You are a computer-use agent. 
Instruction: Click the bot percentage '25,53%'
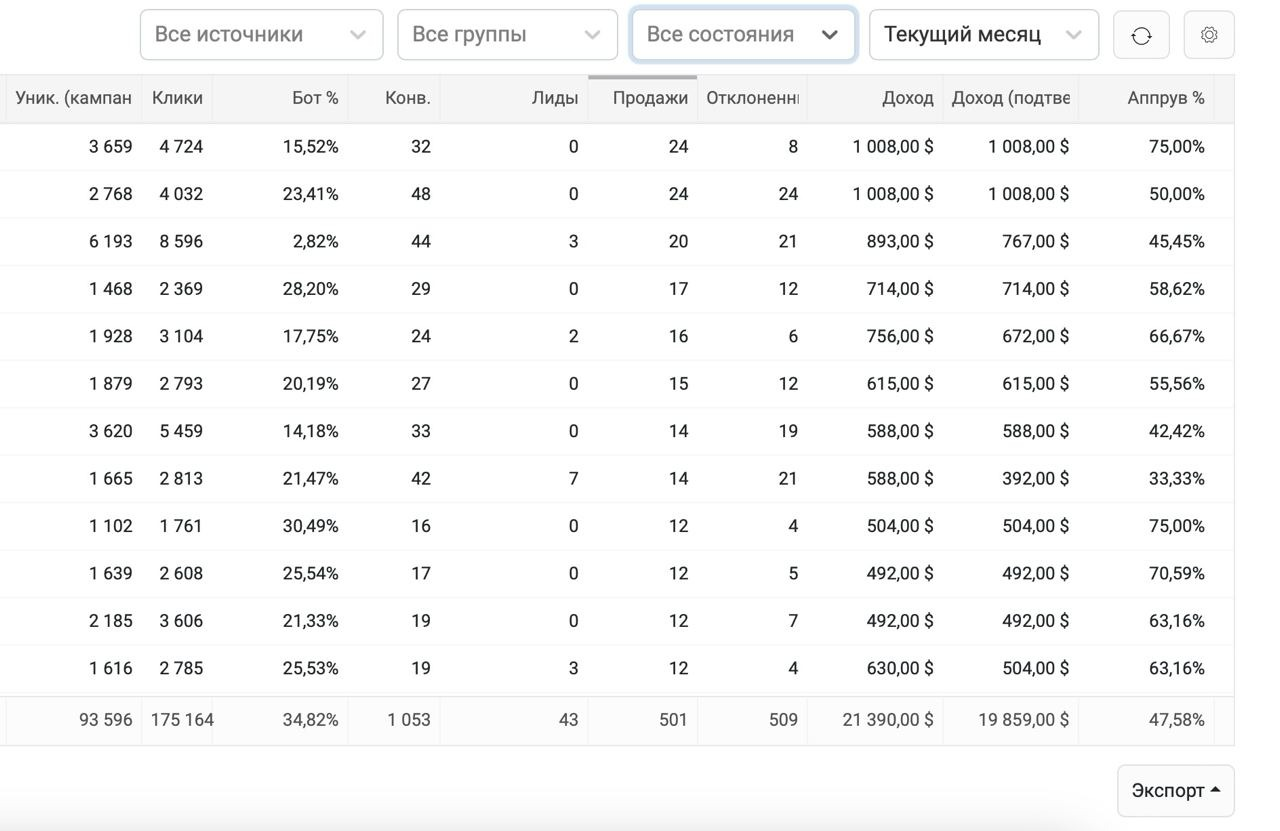pos(311,668)
